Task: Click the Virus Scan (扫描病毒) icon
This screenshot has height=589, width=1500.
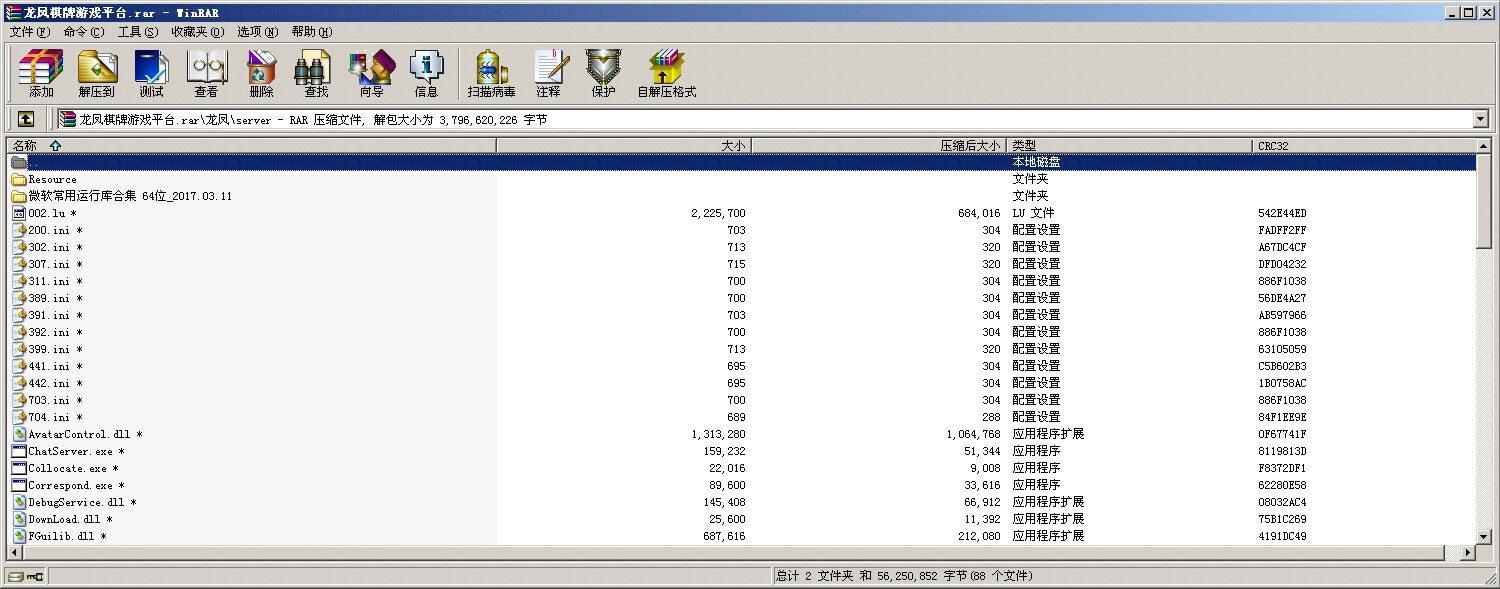Action: pos(491,73)
